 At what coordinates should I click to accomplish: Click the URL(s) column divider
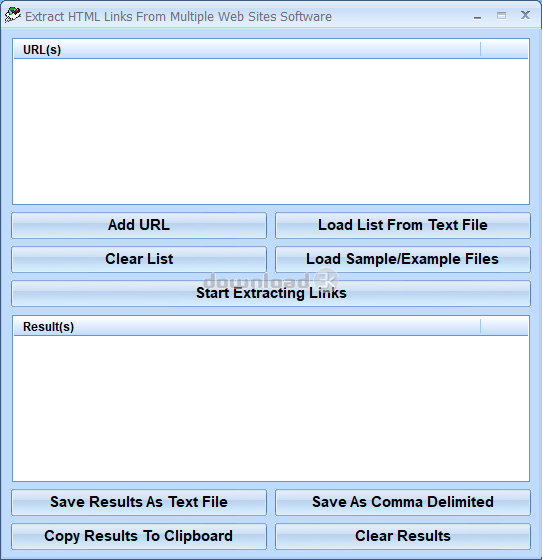[481, 49]
